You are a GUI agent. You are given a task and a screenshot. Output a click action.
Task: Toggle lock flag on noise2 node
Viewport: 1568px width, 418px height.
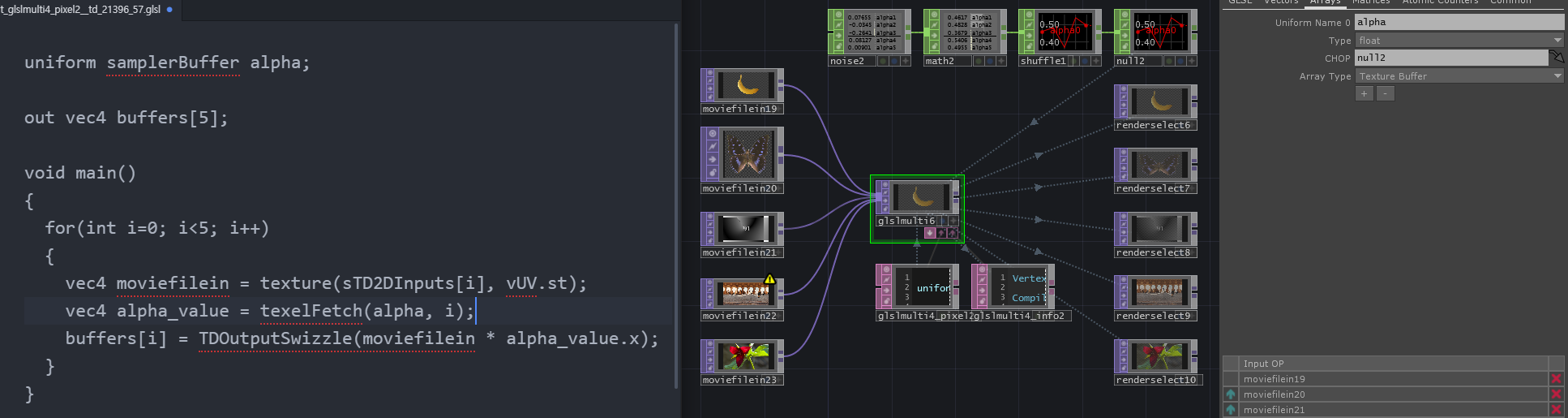click(x=838, y=46)
